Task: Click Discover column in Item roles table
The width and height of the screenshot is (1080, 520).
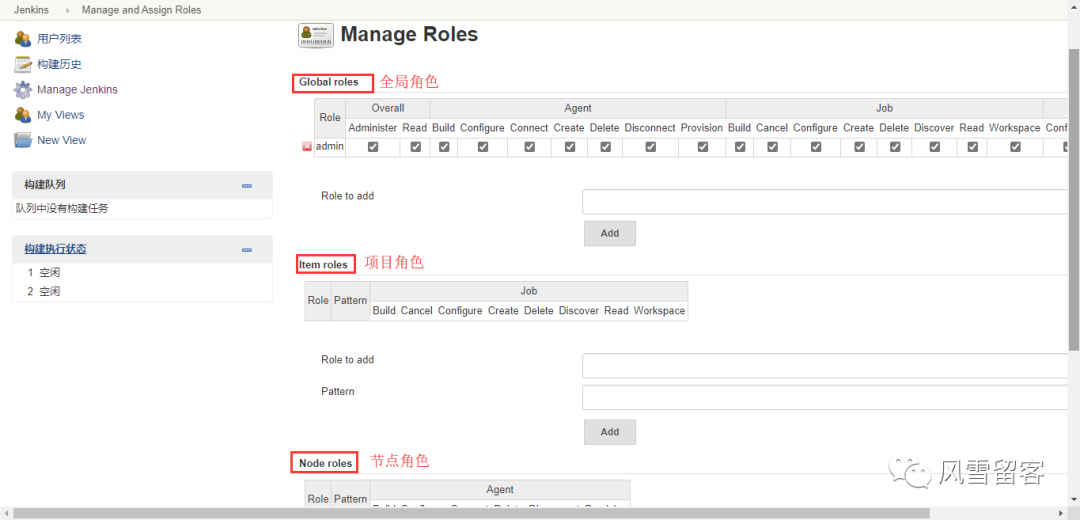Action: (x=579, y=311)
